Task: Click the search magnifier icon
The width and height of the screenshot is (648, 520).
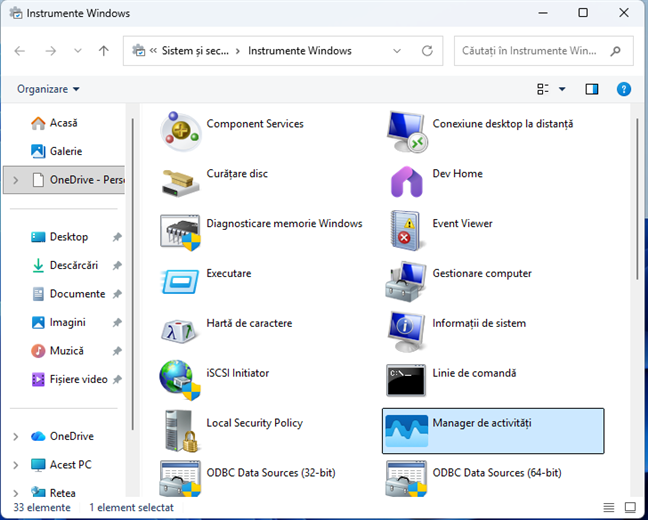Action: point(615,51)
